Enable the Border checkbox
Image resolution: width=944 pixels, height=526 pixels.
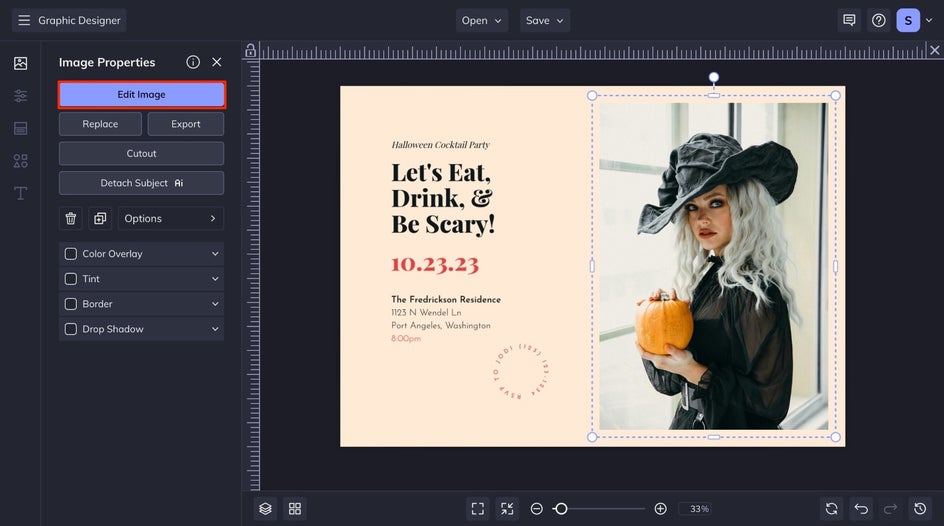[x=71, y=304]
